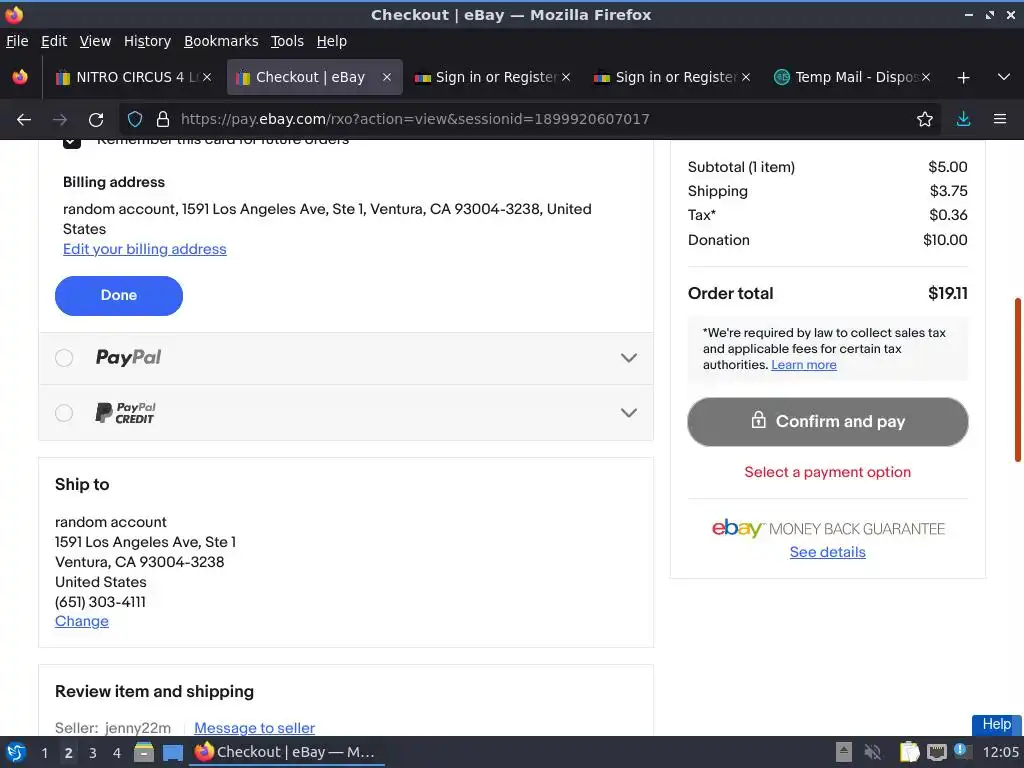Click the Select a payment option message
1024x768 pixels.
click(x=828, y=472)
